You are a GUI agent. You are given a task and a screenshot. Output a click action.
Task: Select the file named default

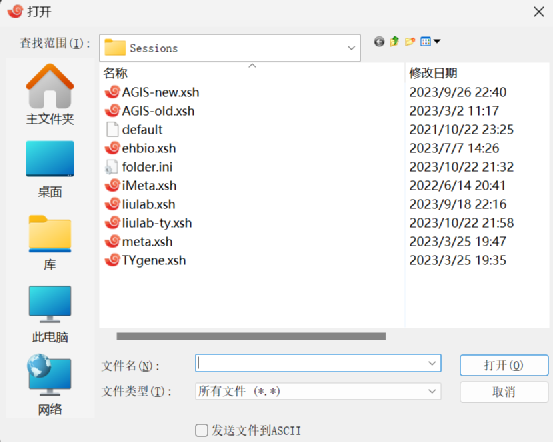coord(142,130)
